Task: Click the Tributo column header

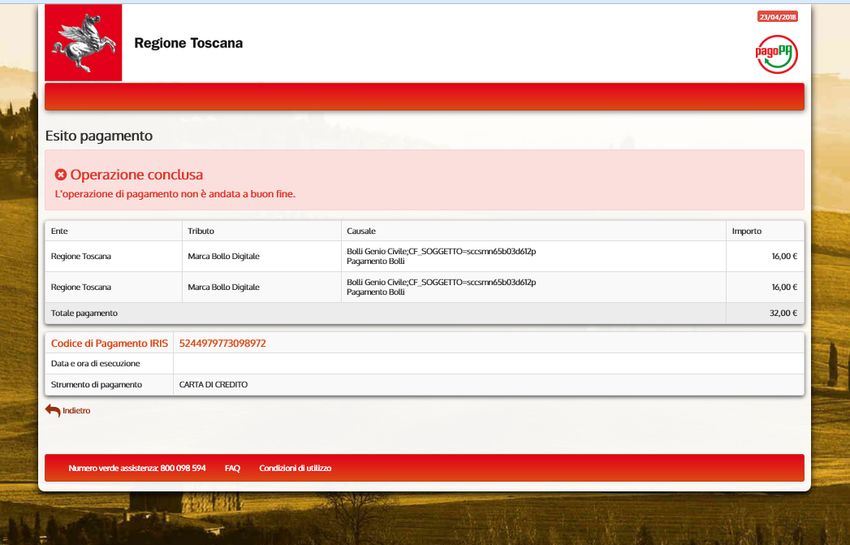Action: (x=200, y=231)
